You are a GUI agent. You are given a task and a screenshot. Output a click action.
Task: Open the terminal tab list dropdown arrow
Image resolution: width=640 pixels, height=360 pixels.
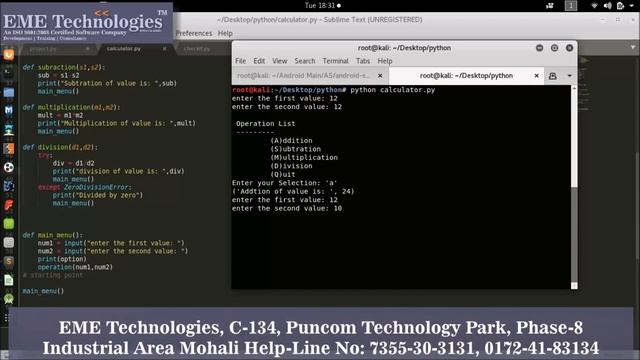pyautogui.click(x=569, y=76)
